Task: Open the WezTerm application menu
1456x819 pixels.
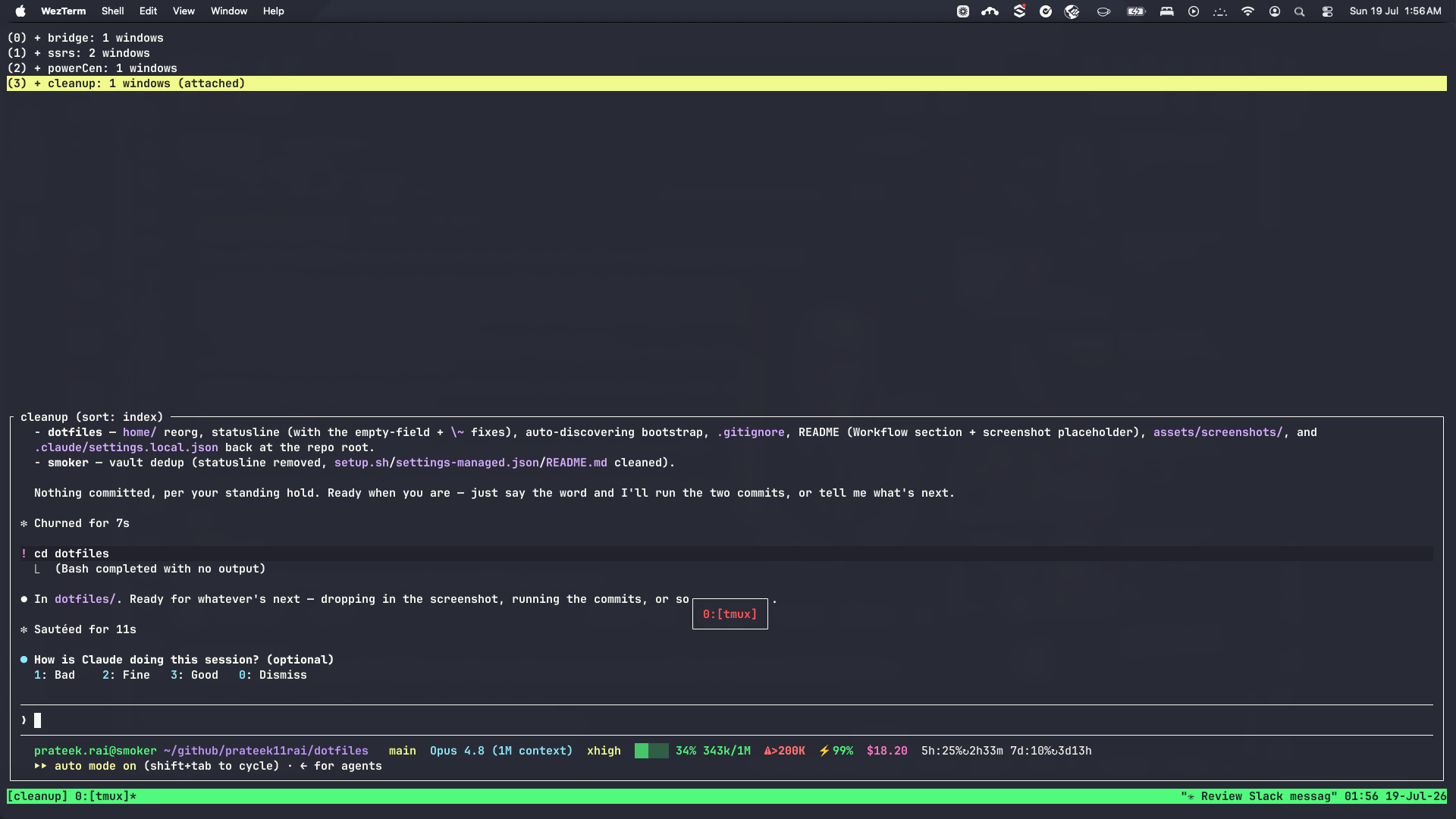Action: [x=63, y=11]
